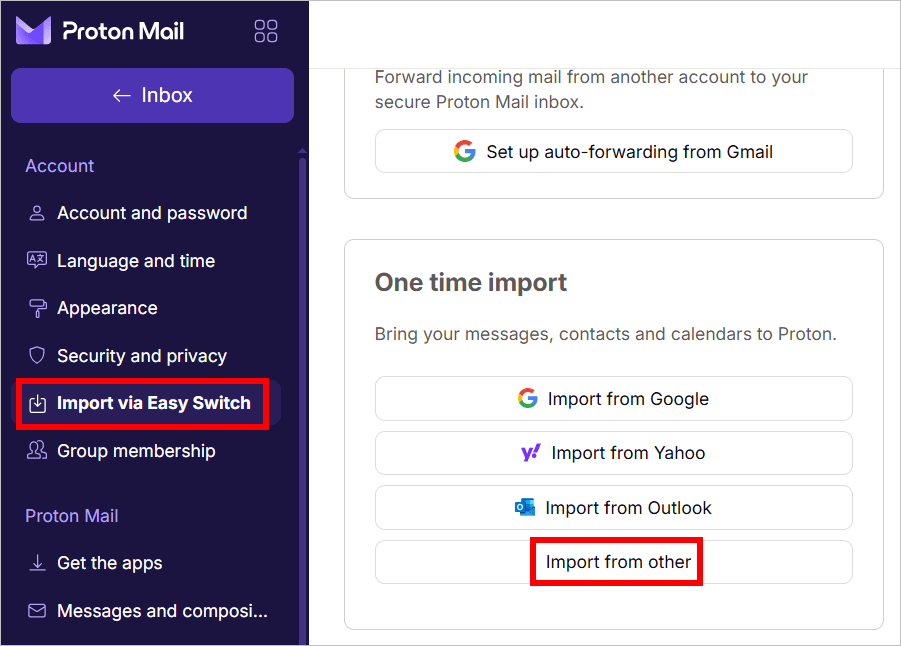
Task: Click the shield icon for Security and privacy
Action: point(37,355)
